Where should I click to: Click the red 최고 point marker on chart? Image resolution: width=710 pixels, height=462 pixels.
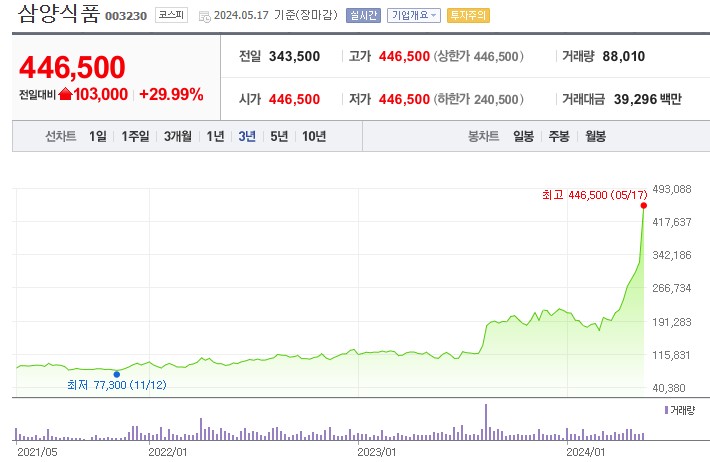point(643,206)
